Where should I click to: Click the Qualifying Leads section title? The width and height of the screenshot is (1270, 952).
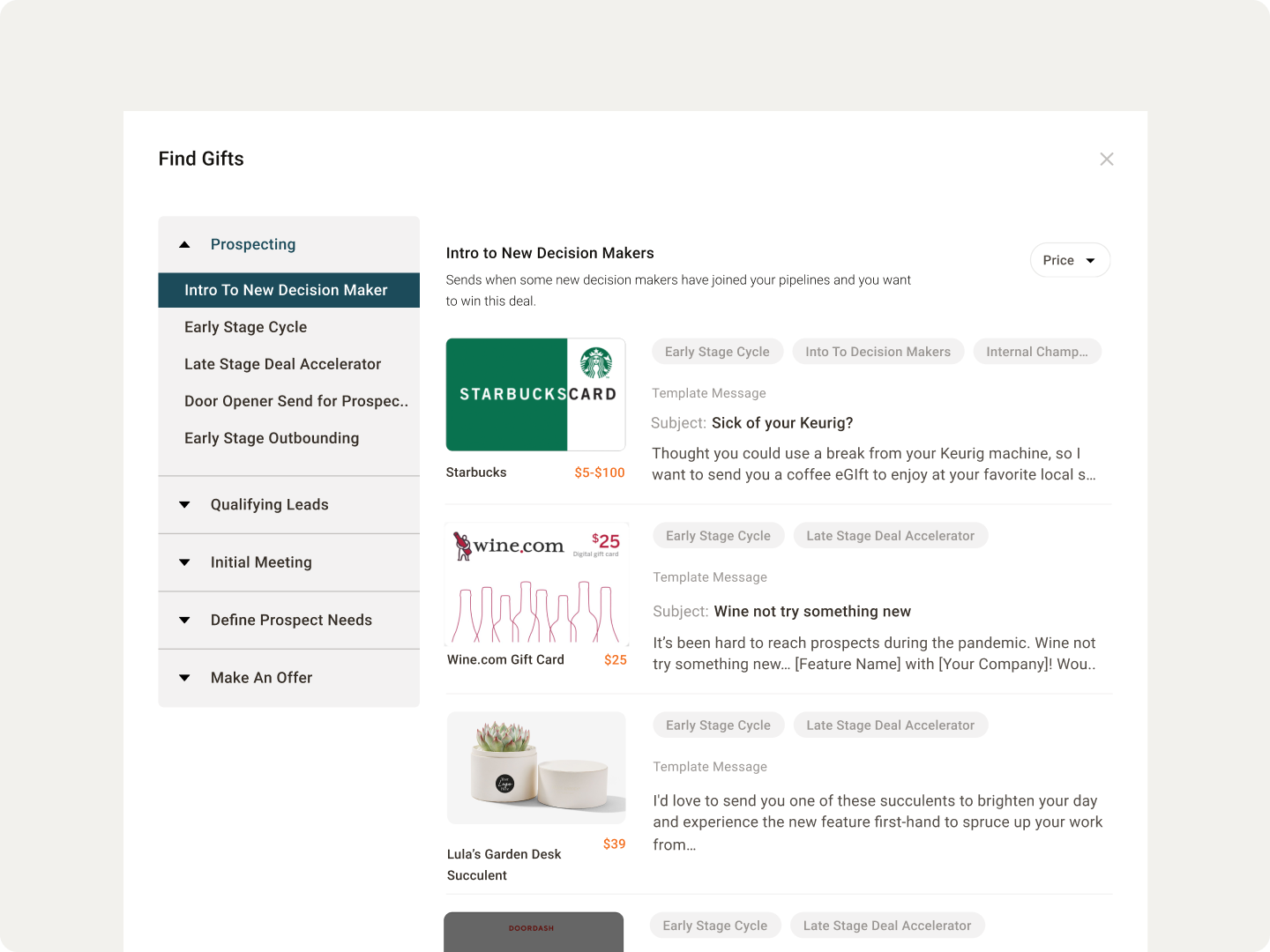(269, 504)
